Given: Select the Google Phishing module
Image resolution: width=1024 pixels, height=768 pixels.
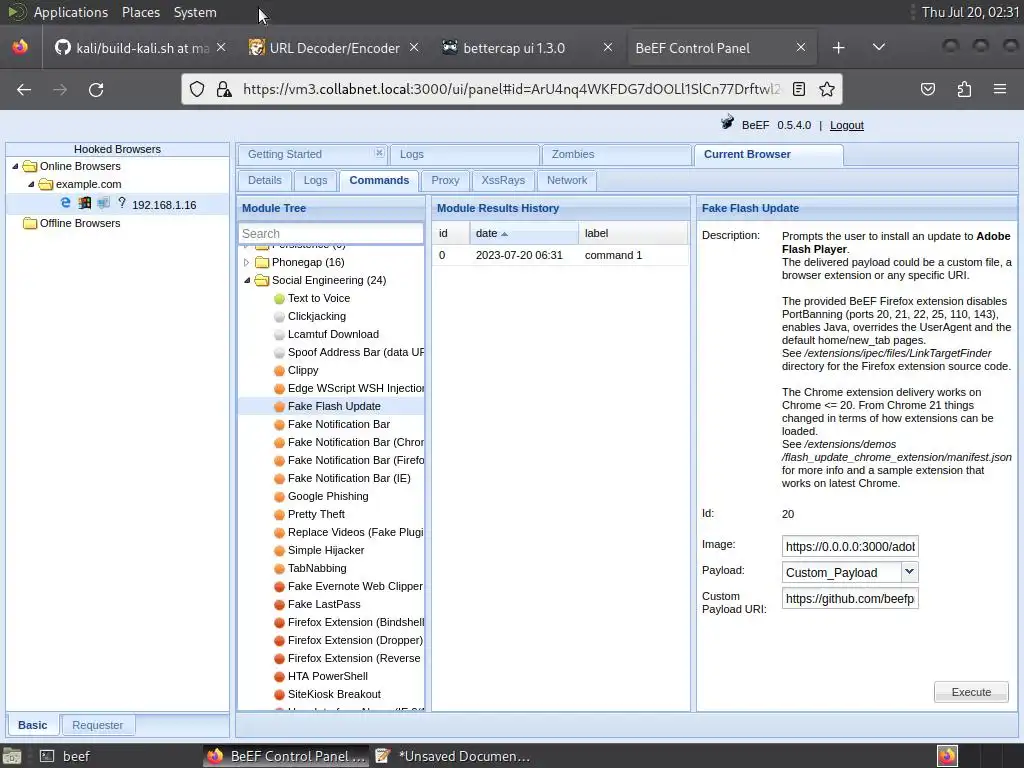Looking at the screenshot, I should click(x=328, y=496).
